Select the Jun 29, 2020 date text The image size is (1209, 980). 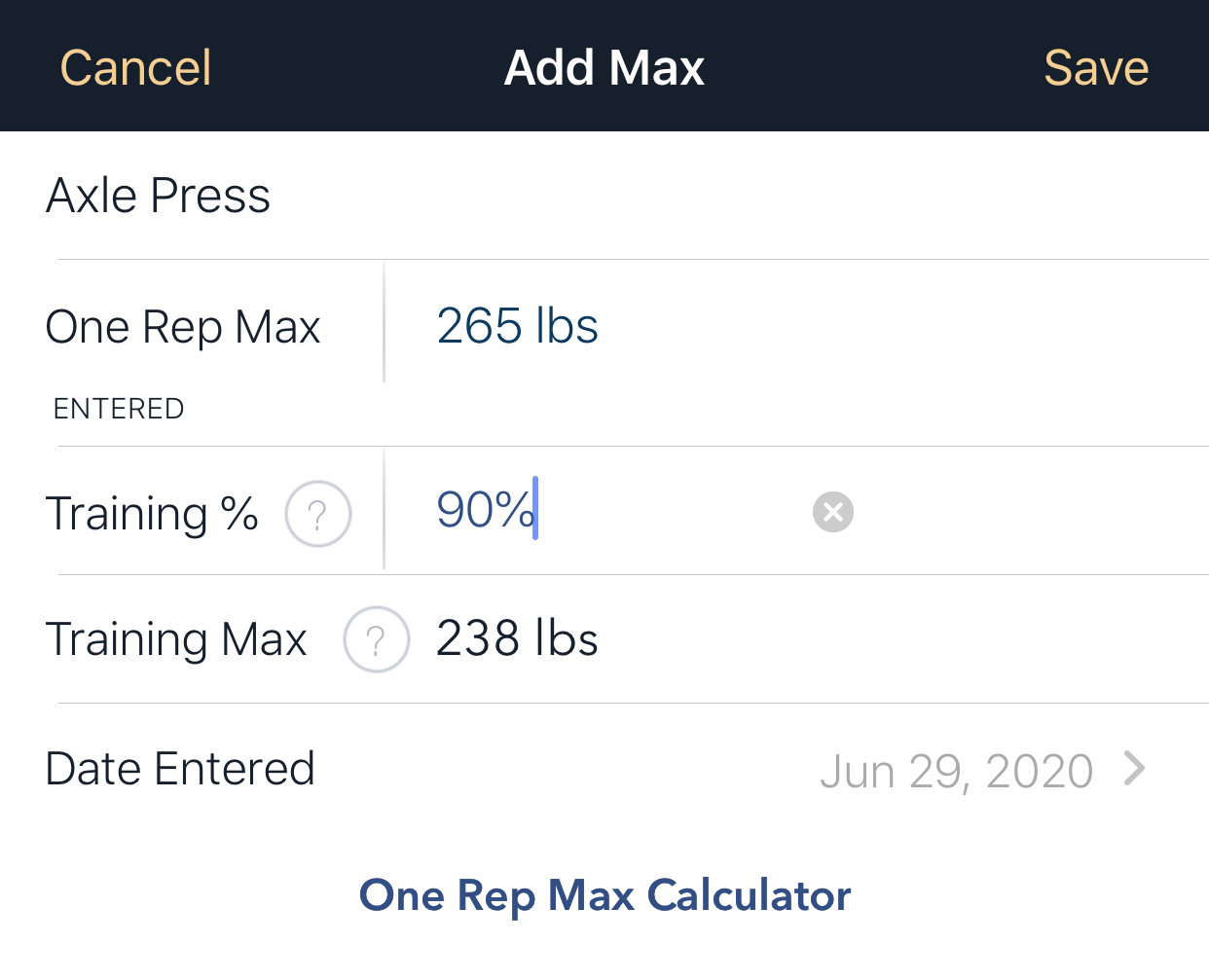(956, 770)
